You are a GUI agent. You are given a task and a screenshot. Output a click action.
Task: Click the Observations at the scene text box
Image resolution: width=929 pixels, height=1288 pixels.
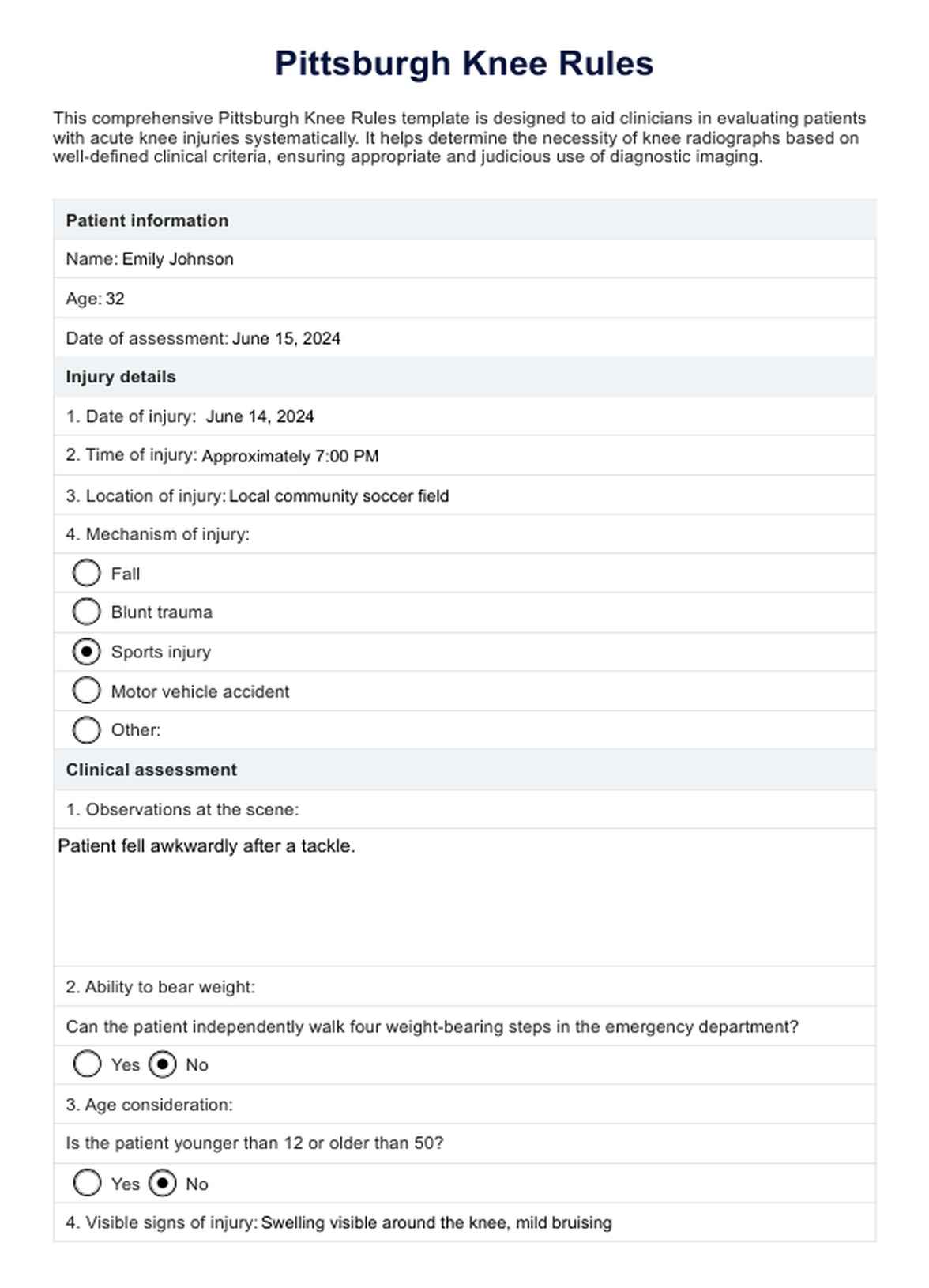464,897
